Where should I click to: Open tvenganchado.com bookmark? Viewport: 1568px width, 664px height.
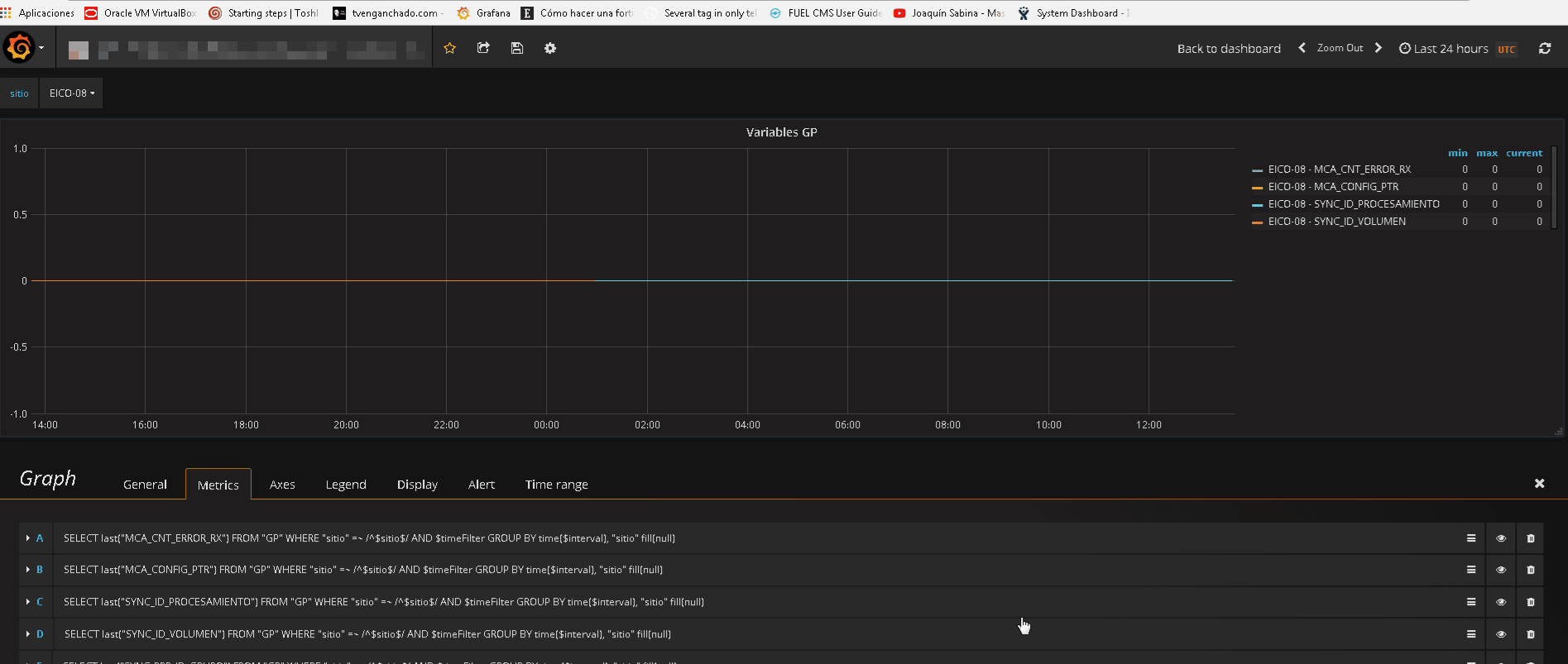point(388,13)
